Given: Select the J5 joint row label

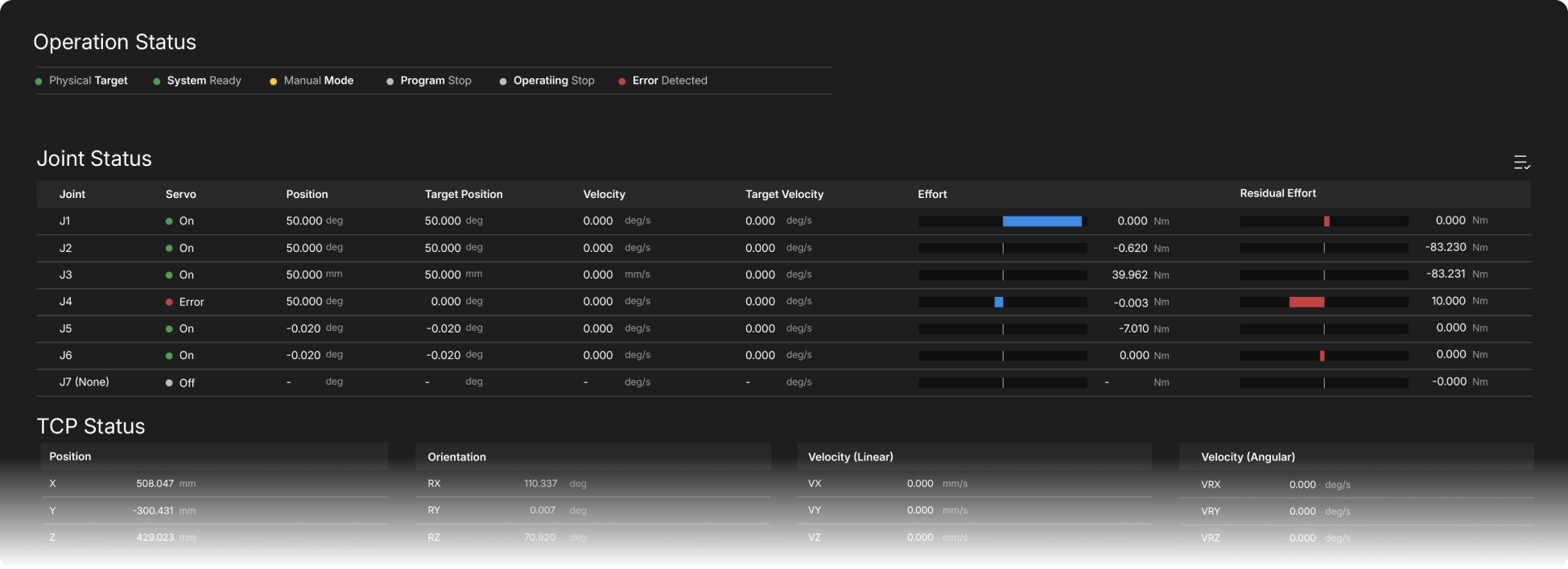Looking at the screenshot, I should (x=66, y=328).
